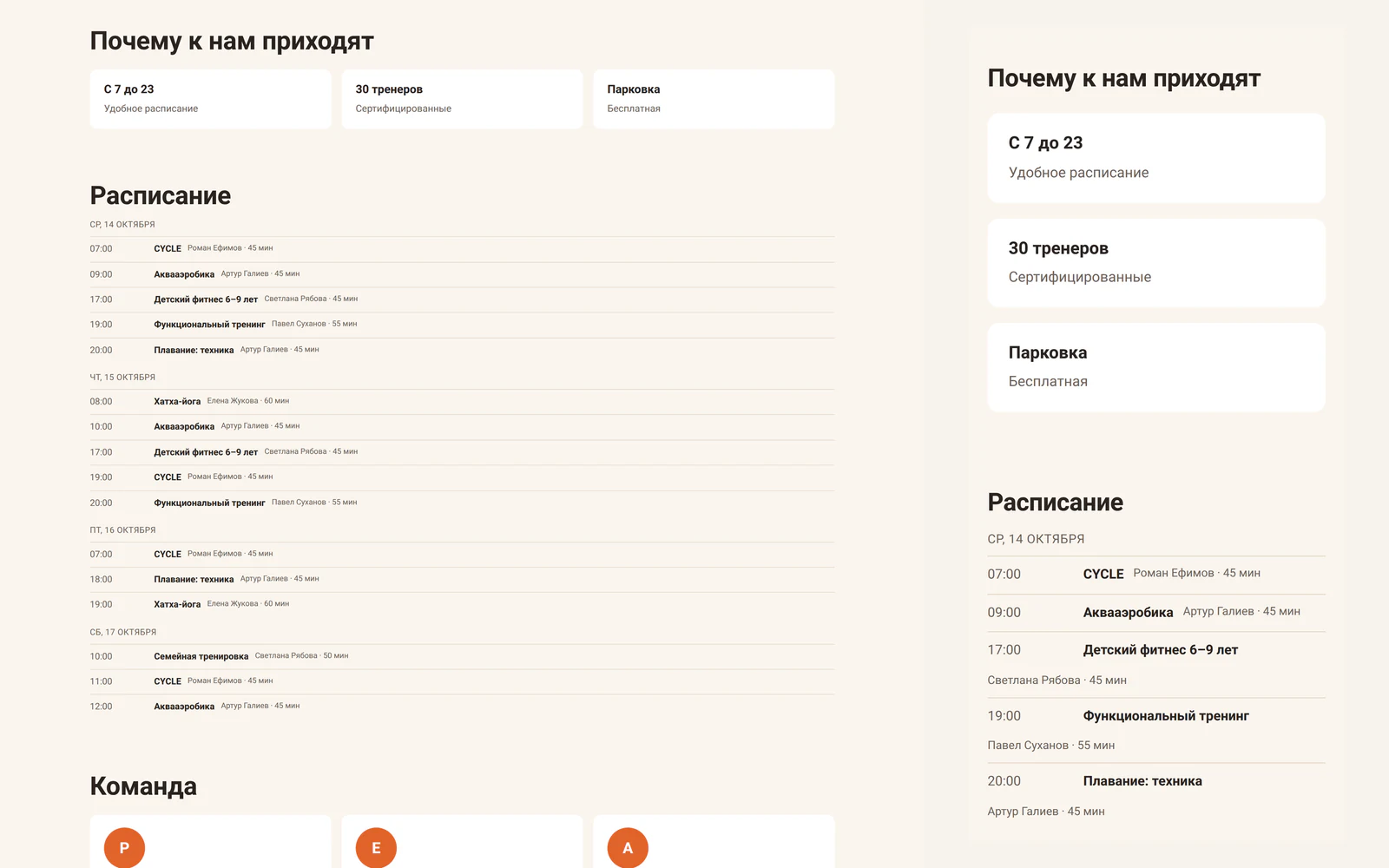Select the 'ПТ, 16 ОКТЯБРЯ' date label
The image size is (1389, 868).
click(x=122, y=530)
